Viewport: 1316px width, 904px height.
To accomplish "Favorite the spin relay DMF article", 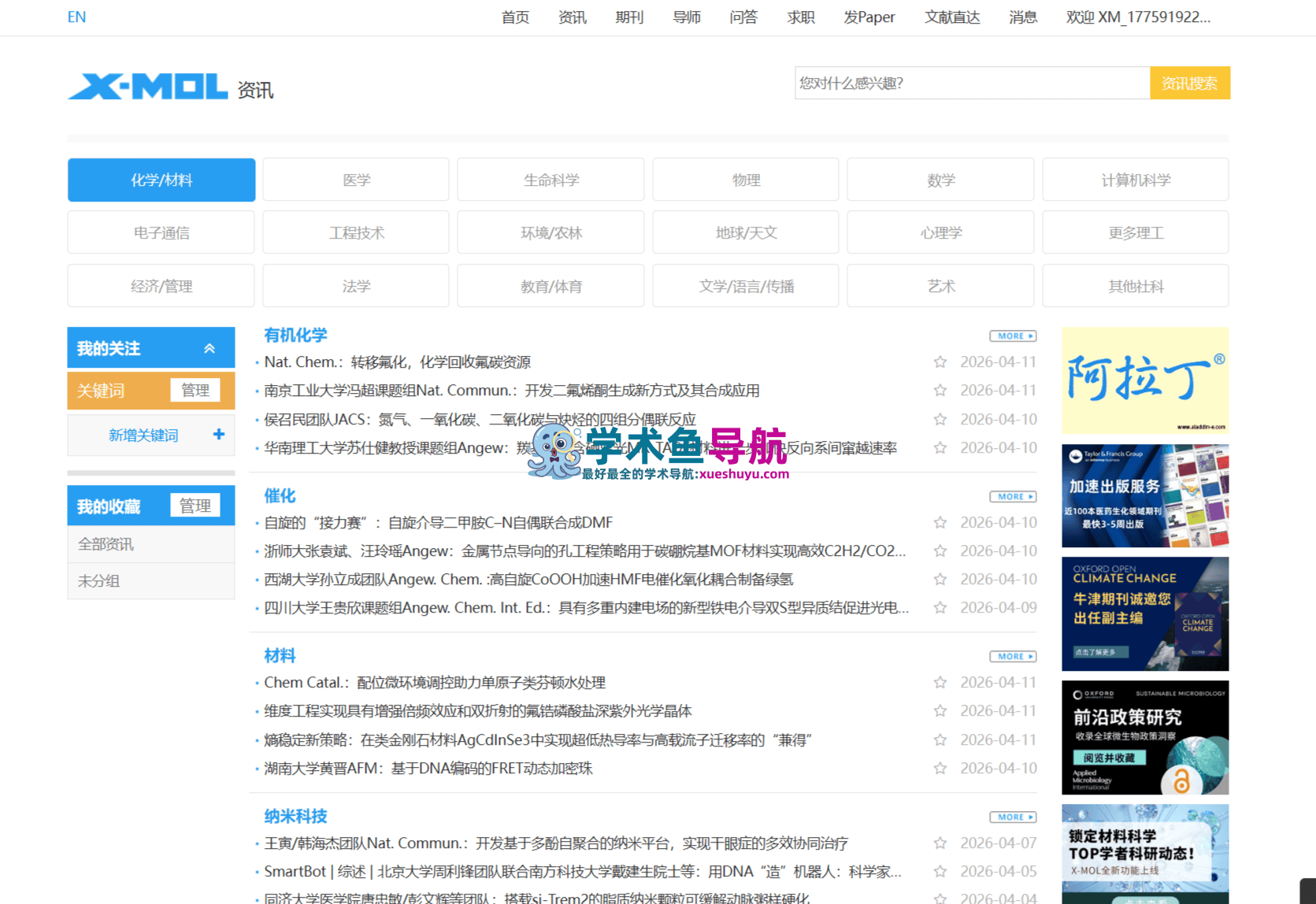I will 940,523.
